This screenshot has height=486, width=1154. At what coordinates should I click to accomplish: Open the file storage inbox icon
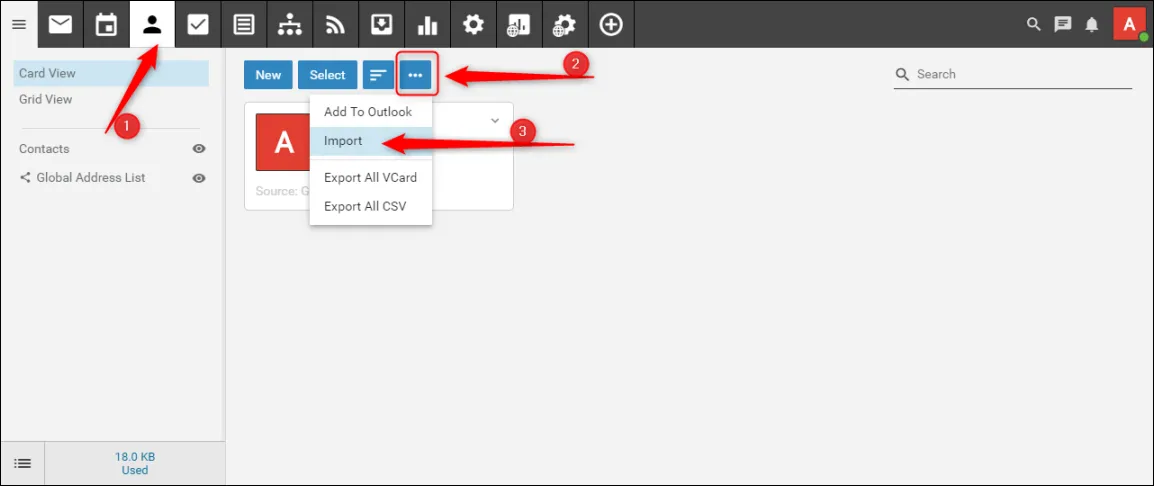tap(380, 24)
